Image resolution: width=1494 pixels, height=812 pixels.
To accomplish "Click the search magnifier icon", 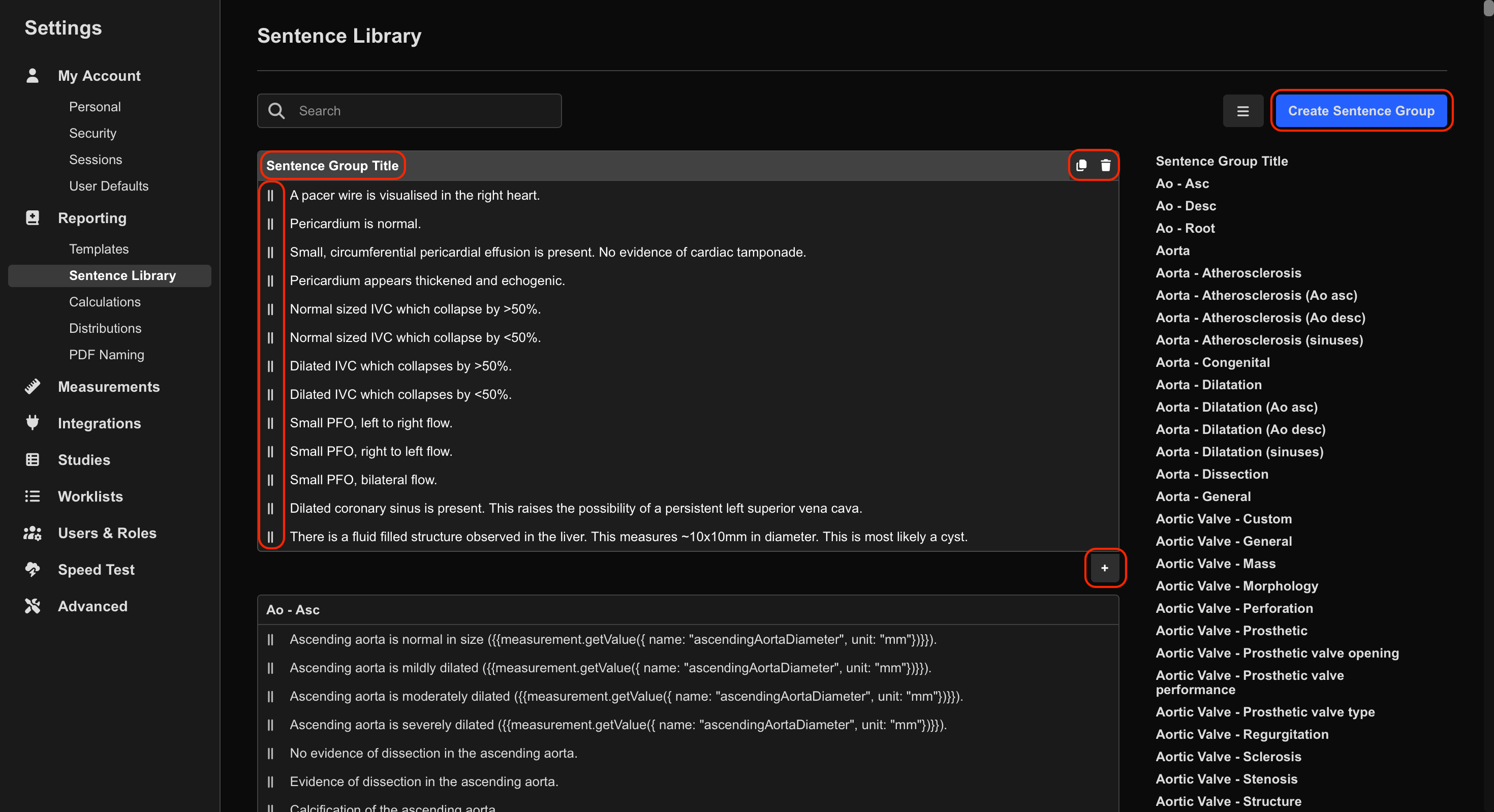I will (x=276, y=111).
